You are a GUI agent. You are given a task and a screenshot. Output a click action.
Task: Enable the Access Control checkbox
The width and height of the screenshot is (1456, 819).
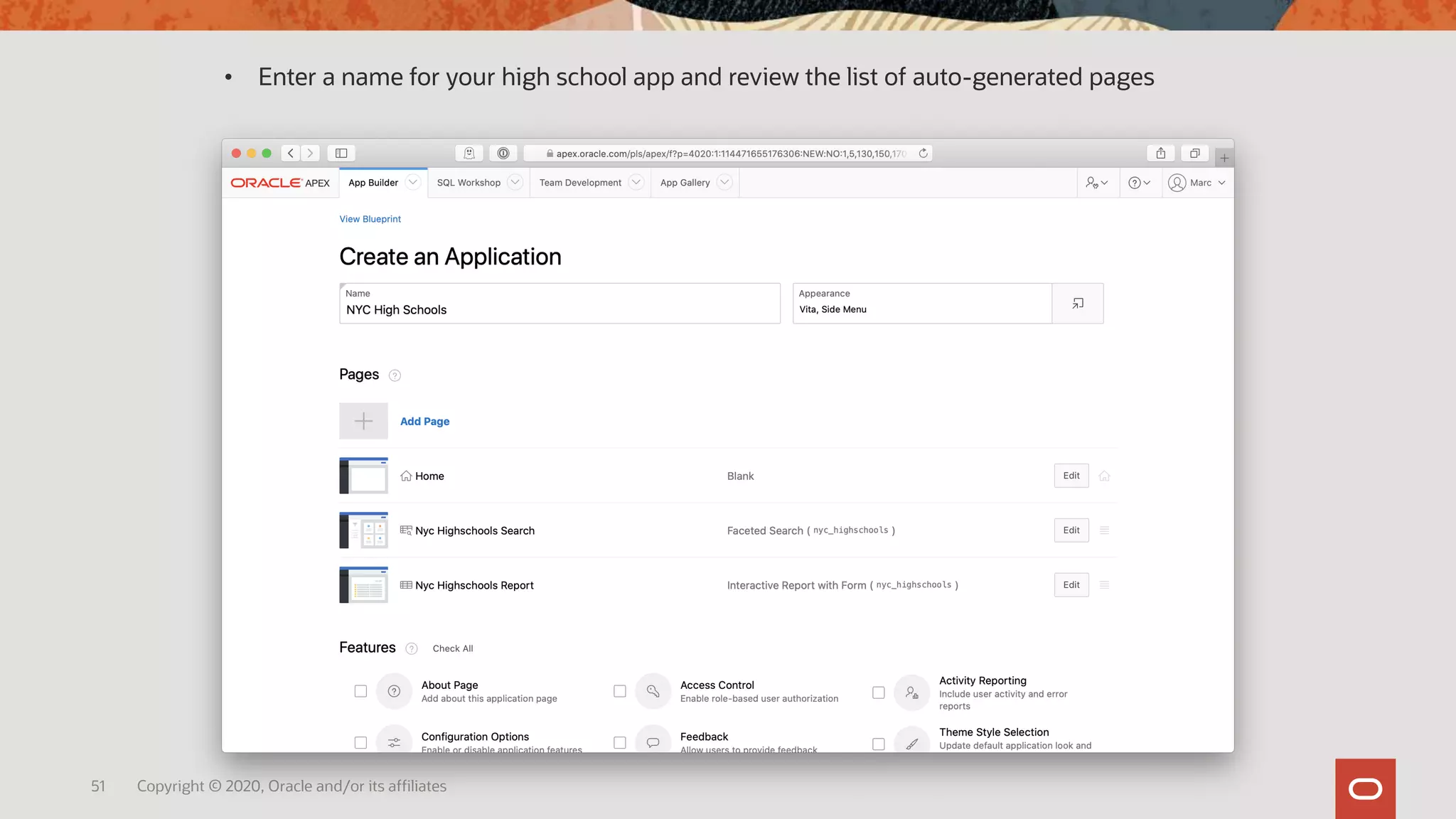pyautogui.click(x=619, y=691)
